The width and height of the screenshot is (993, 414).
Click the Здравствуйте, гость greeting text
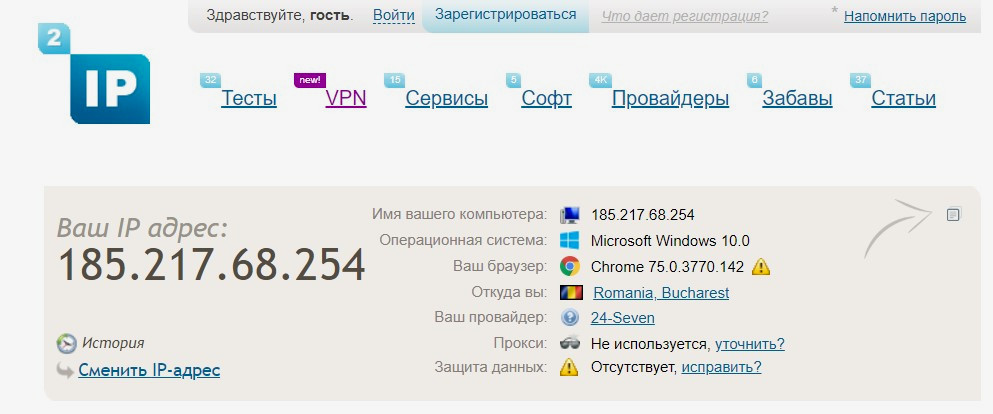pos(280,15)
